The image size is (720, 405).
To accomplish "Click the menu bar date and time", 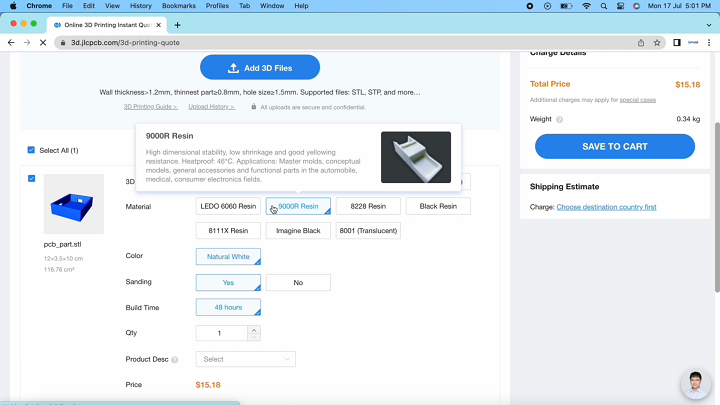I will click(x=679, y=6).
